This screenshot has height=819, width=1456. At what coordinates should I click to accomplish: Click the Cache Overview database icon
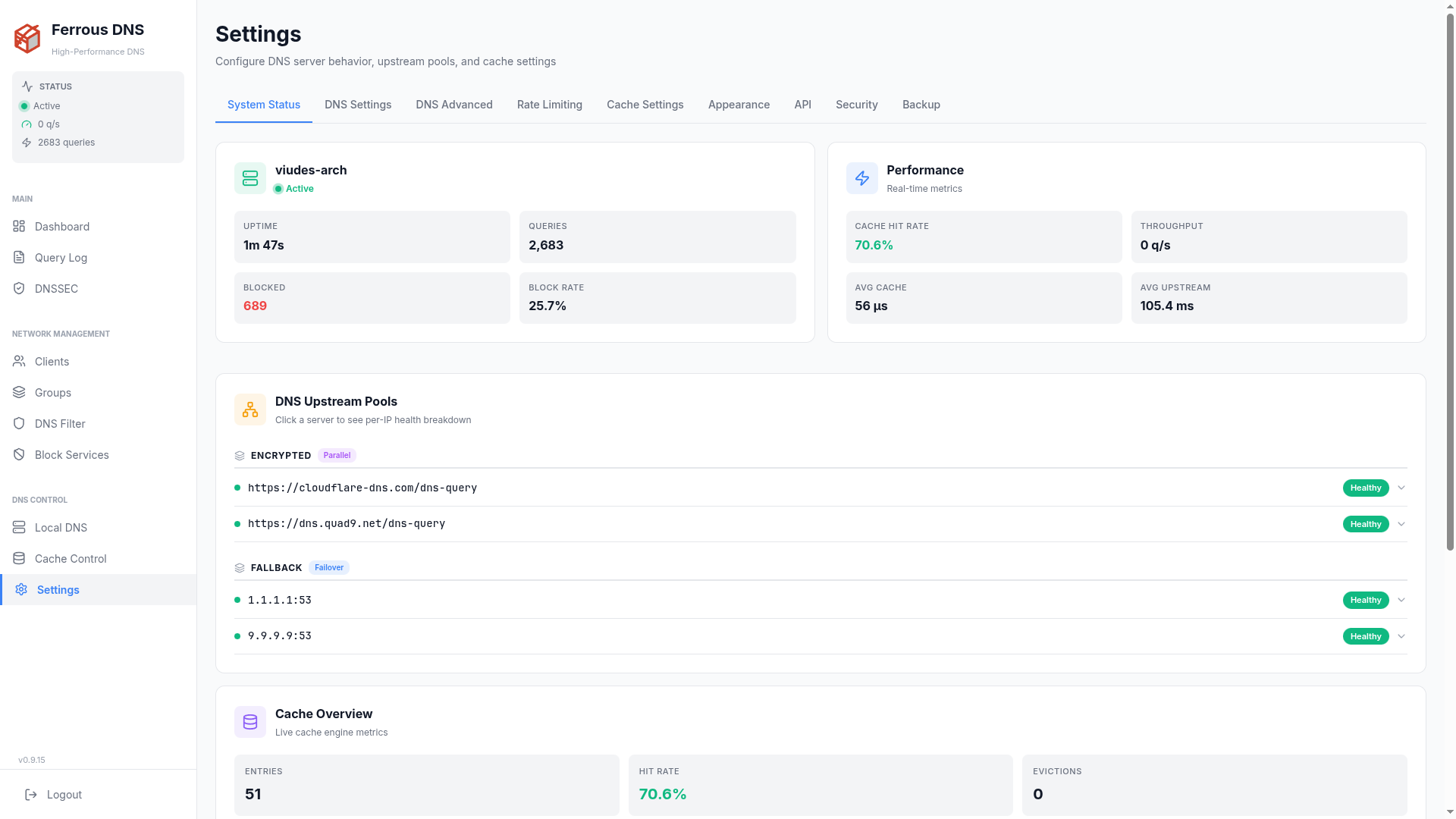coord(250,722)
